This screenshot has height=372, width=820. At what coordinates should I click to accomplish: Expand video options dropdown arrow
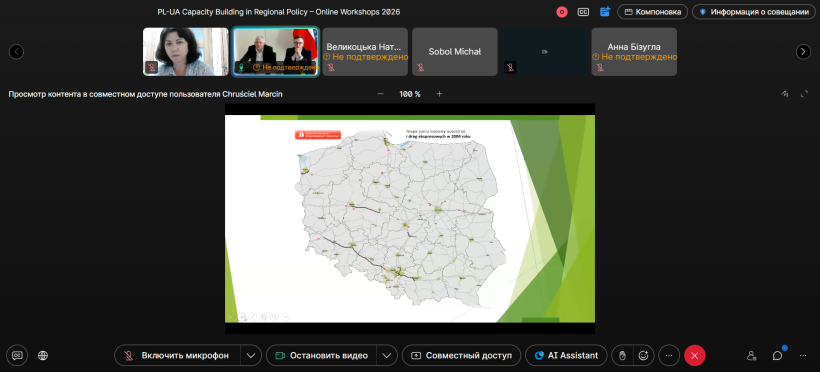coord(386,355)
